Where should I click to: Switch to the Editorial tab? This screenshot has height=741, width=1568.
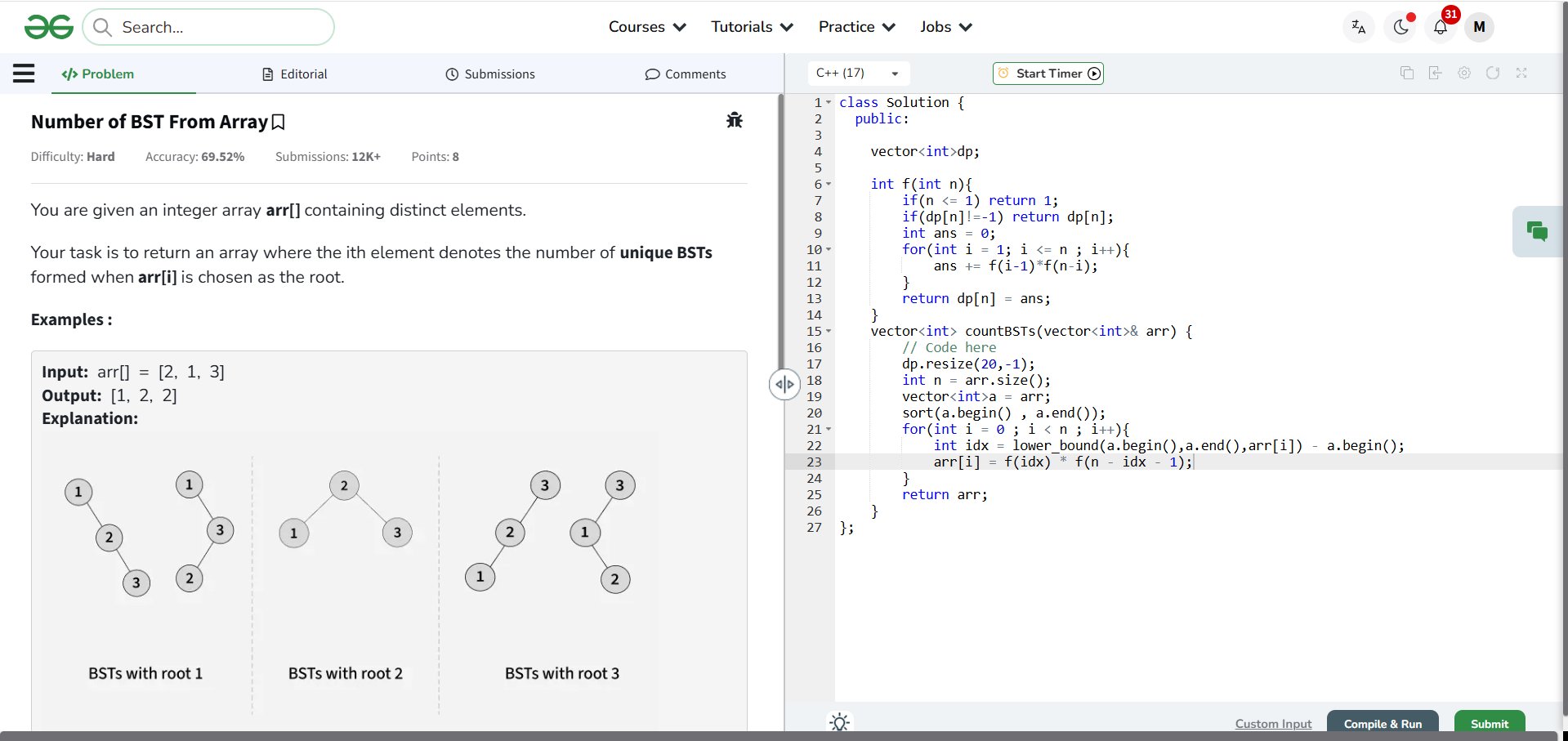pos(294,74)
